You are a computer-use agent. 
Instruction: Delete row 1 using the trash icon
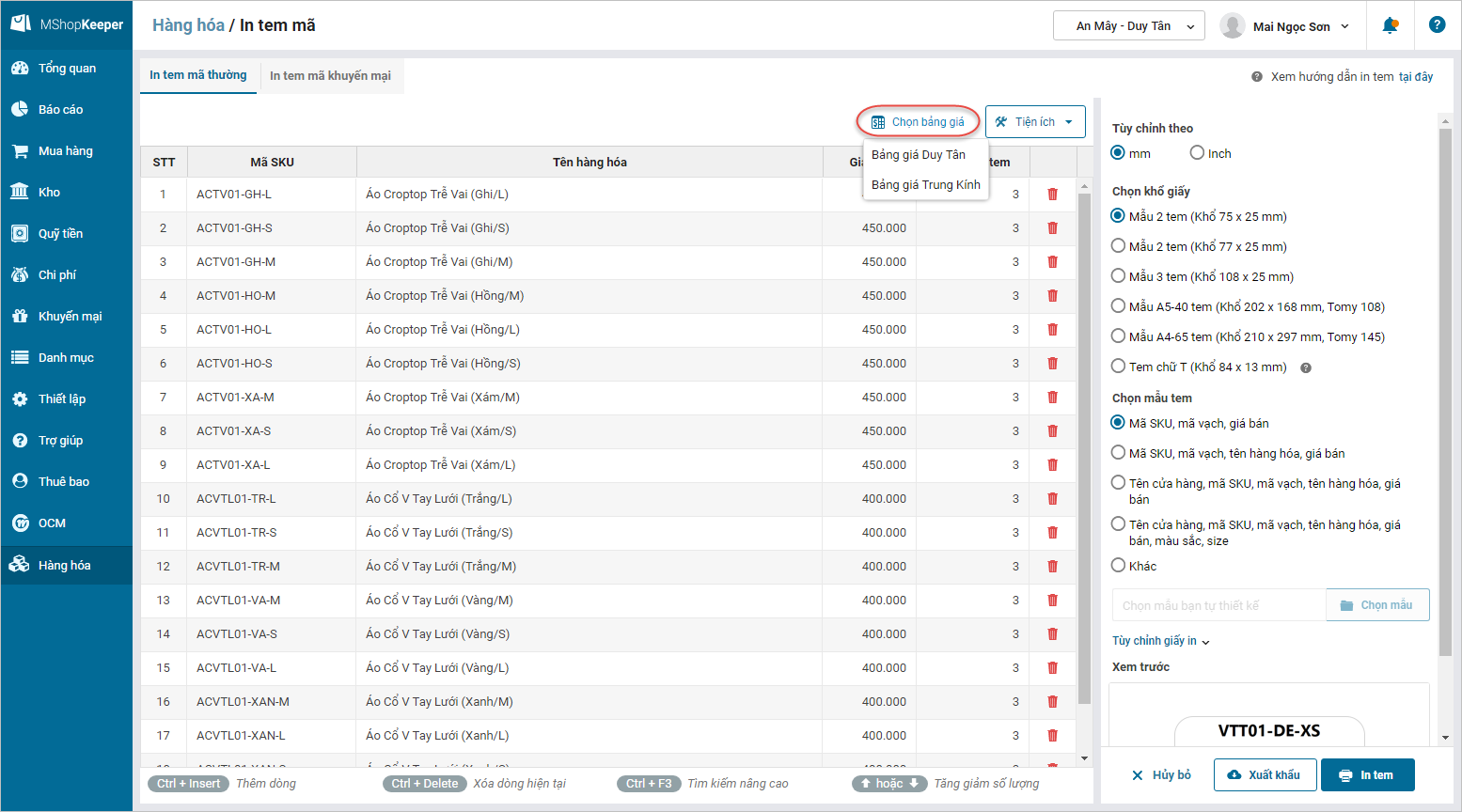click(1052, 195)
